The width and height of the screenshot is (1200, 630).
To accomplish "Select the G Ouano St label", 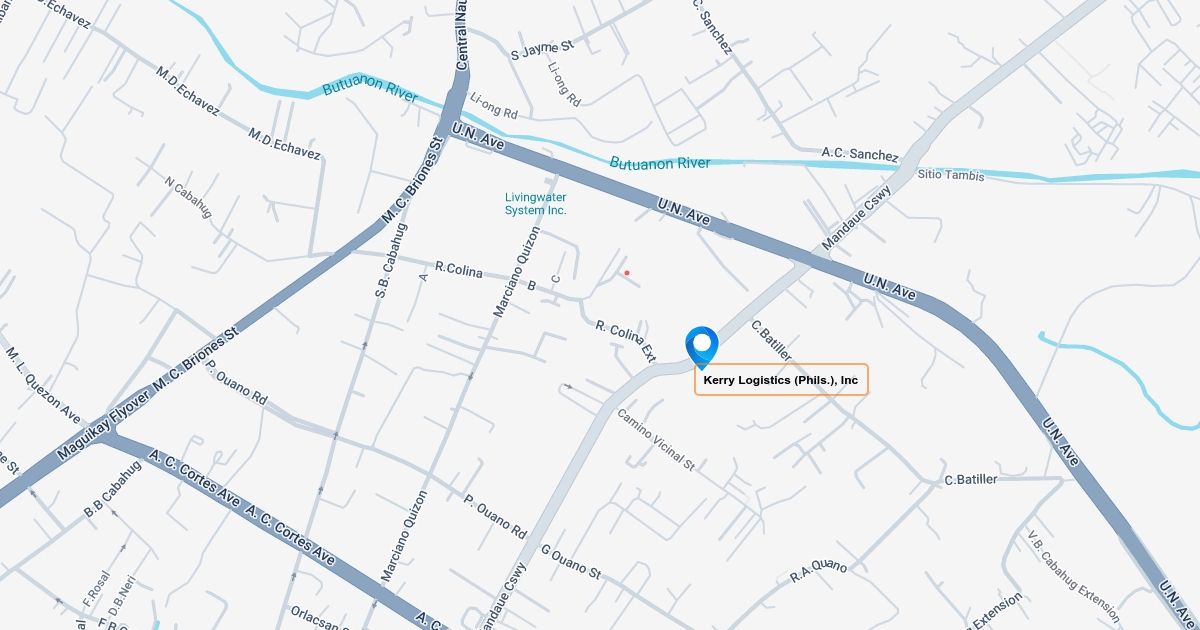I will click(571, 563).
